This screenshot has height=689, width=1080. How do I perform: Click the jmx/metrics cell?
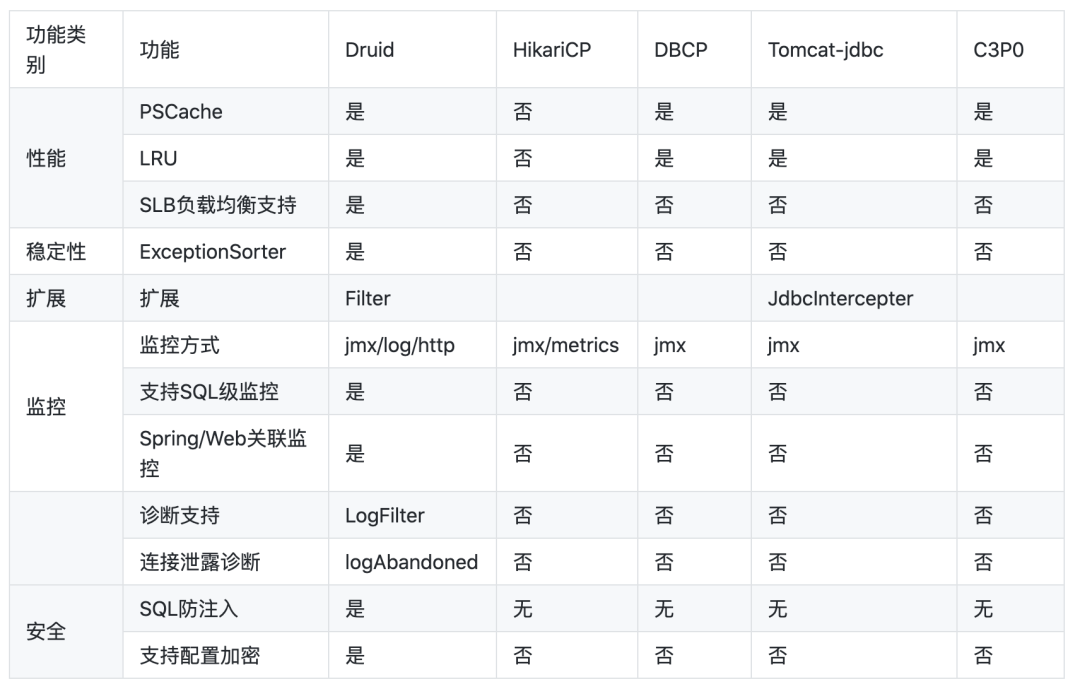coord(565,345)
